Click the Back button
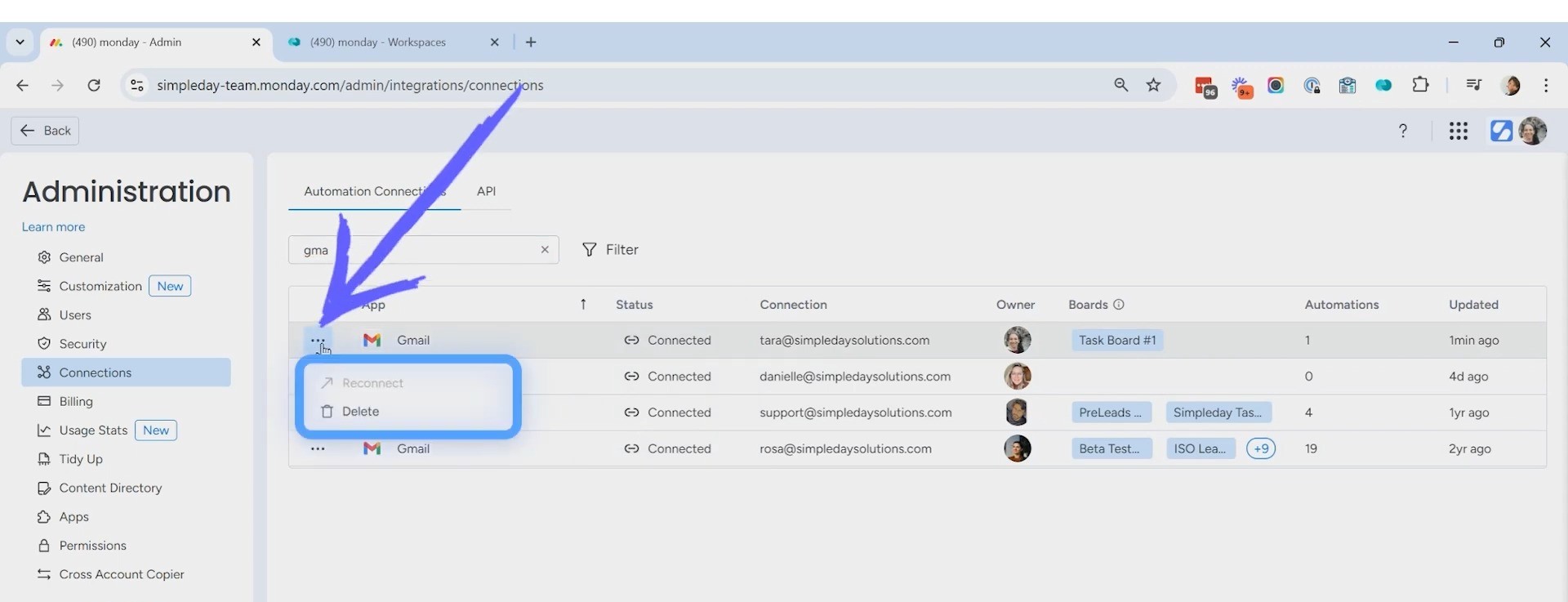Viewport: 1568px width, 602px height. tap(45, 131)
